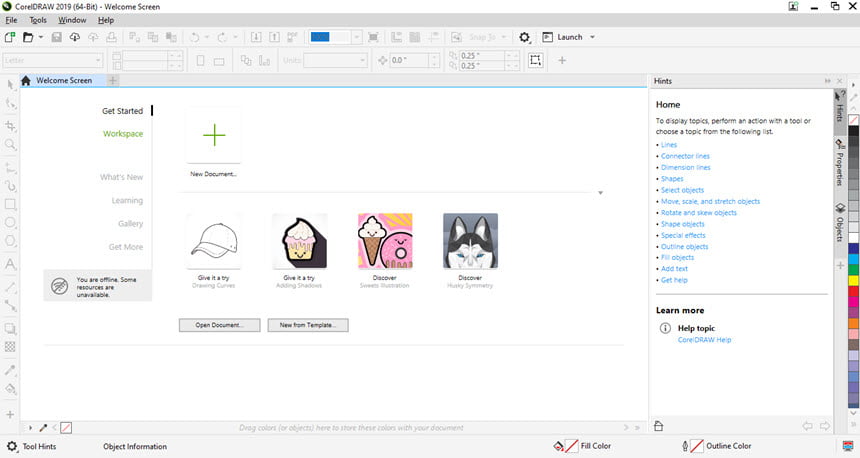The width and height of the screenshot is (860, 458).
Task: Select the Text tool
Action: point(10,264)
